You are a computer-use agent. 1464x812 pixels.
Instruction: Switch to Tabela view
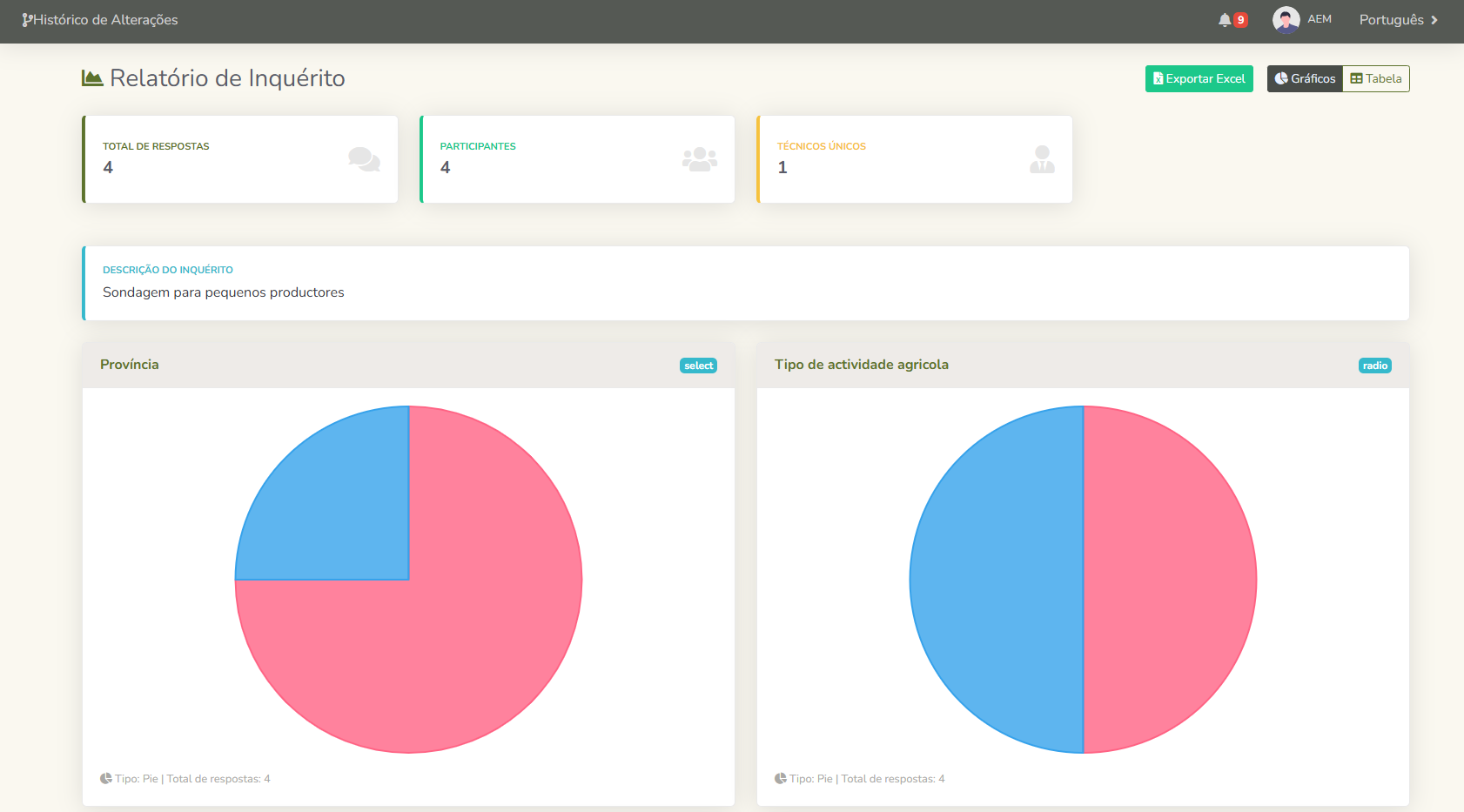[x=1376, y=79]
